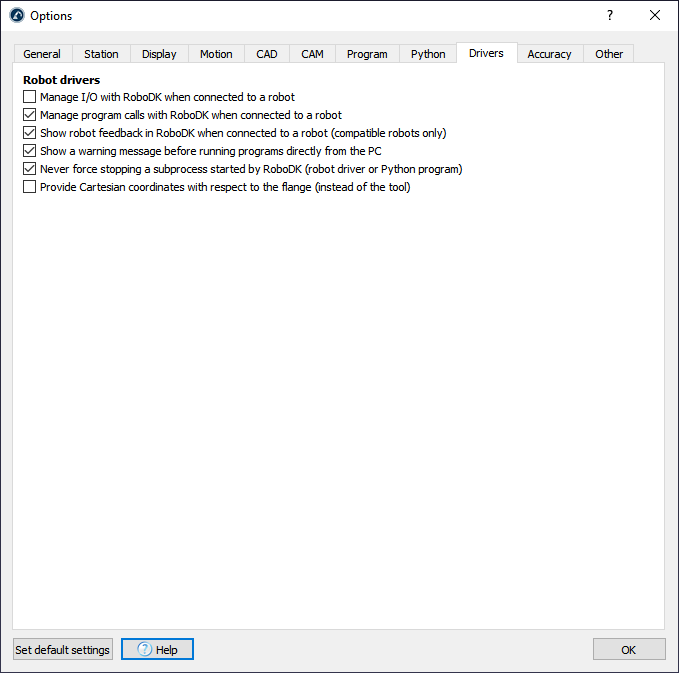This screenshot has width=679, height=673.
Task: Toggle Show robot feedback in RoboDK option
Action: point(29,133)
